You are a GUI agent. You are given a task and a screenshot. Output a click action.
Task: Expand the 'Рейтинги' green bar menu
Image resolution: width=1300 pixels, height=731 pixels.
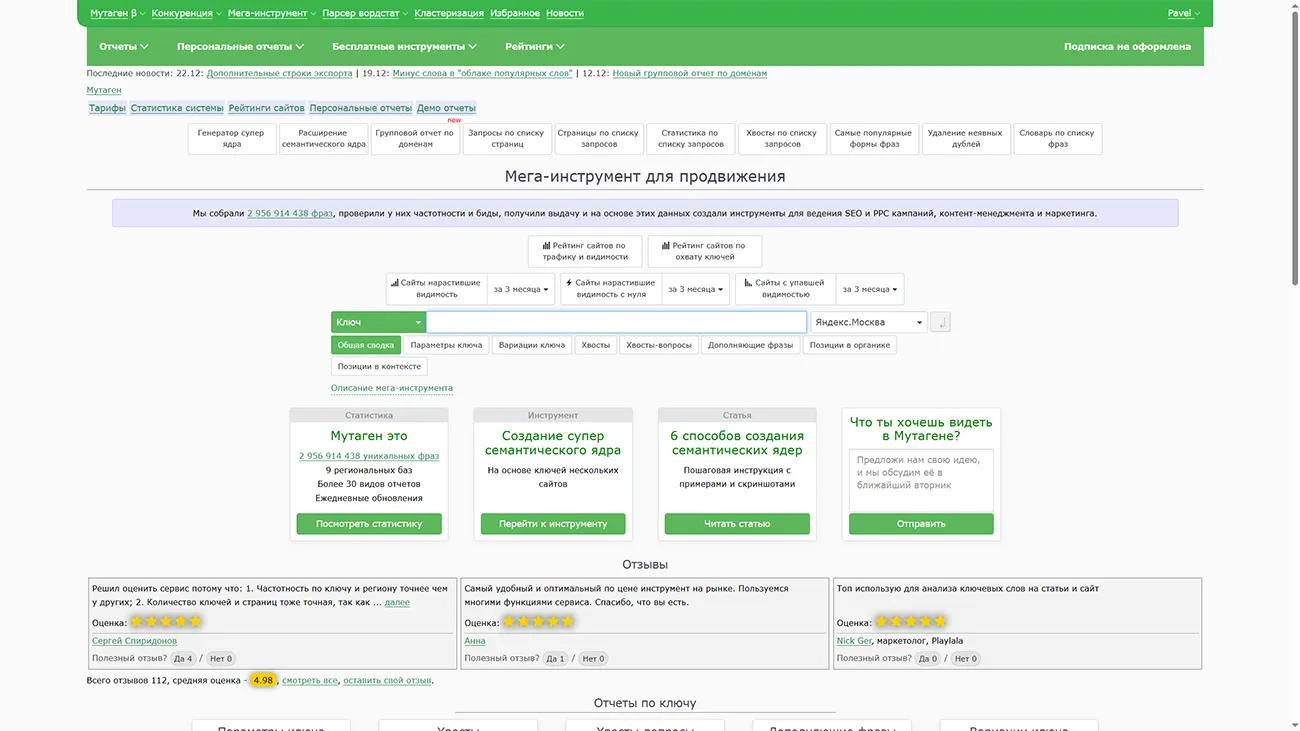(x=535, y=47)
